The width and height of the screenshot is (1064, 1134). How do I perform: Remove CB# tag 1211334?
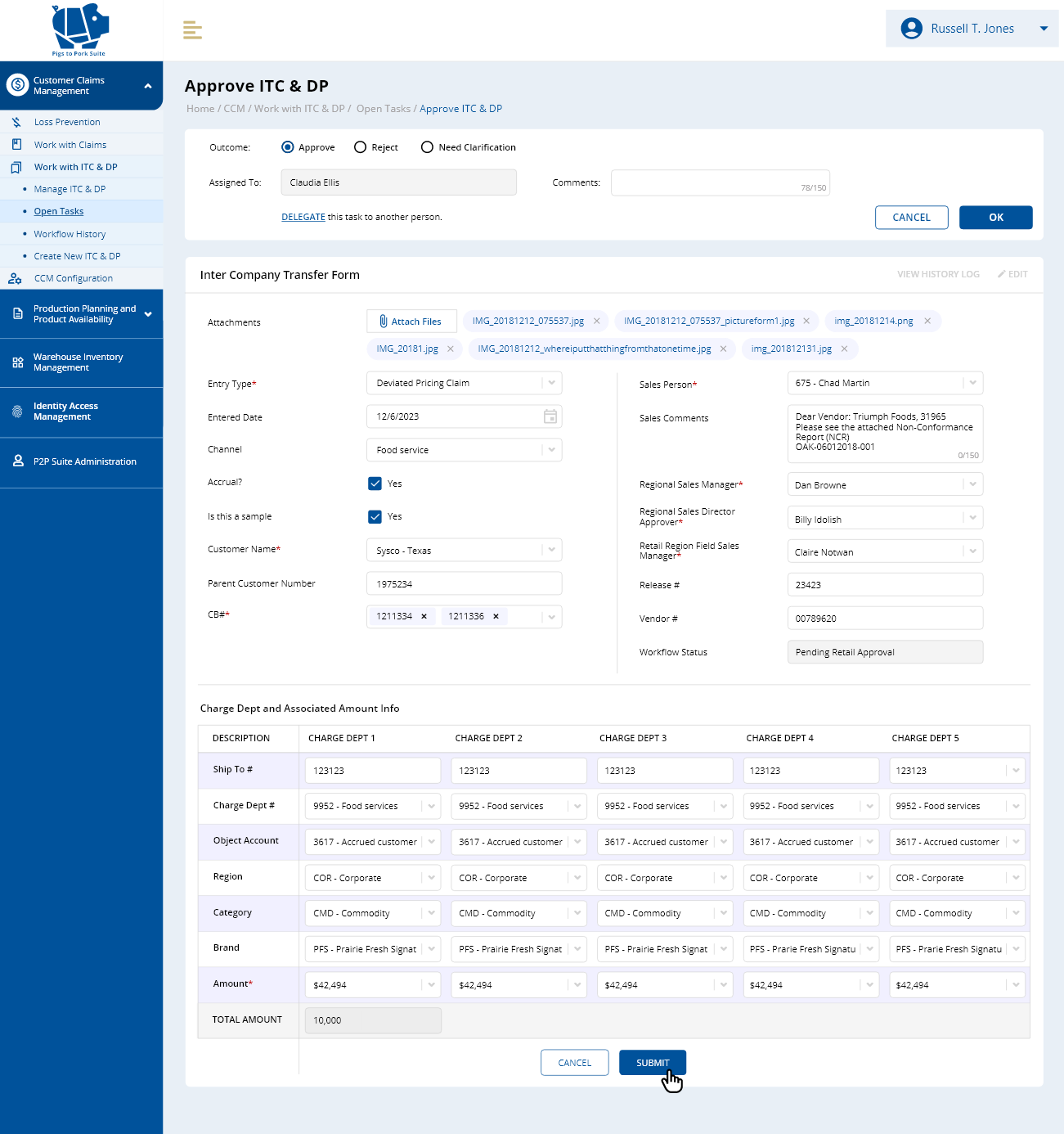tap(424, 616)
